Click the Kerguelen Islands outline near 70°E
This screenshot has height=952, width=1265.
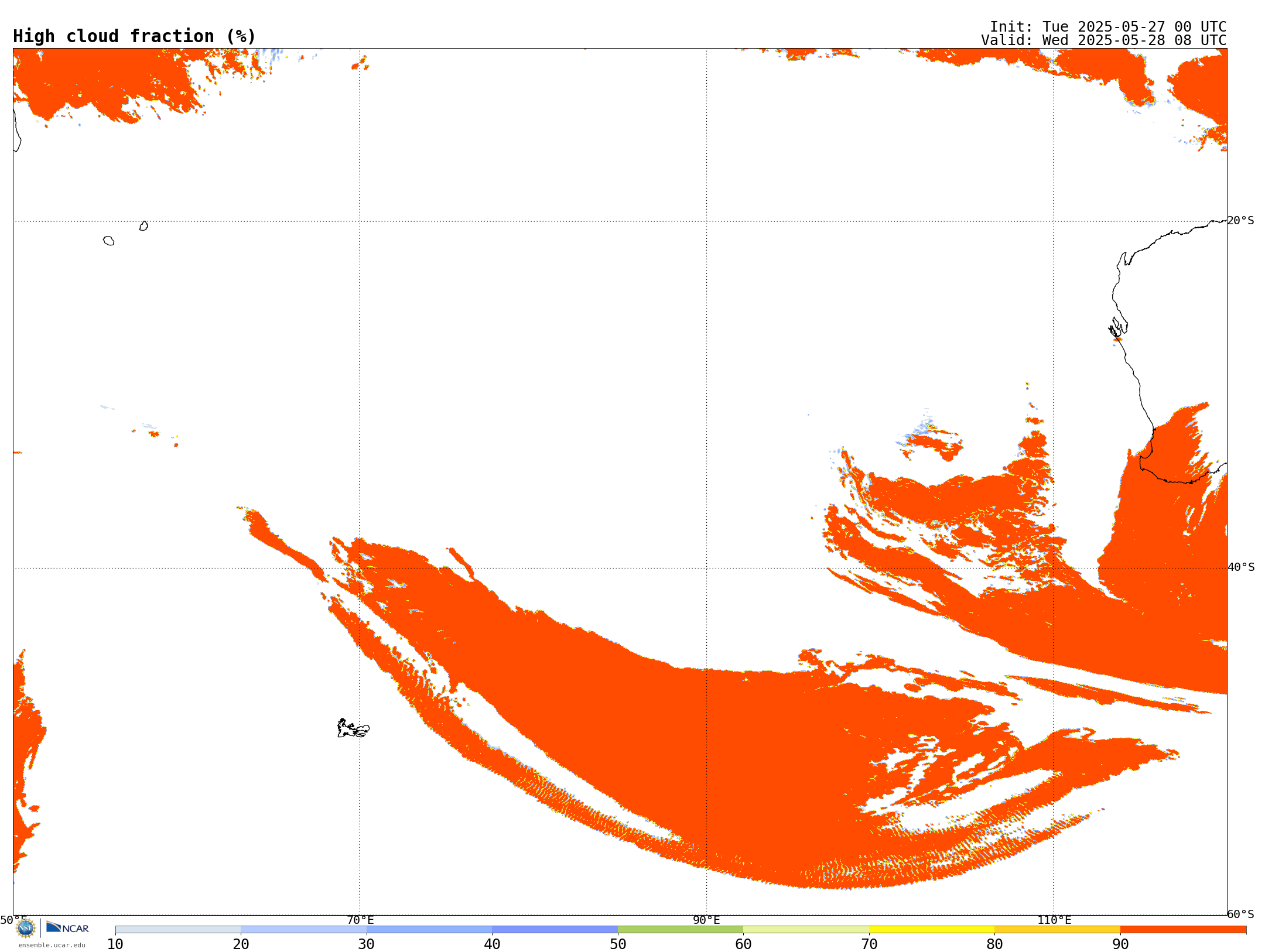[x=353, y=728]
